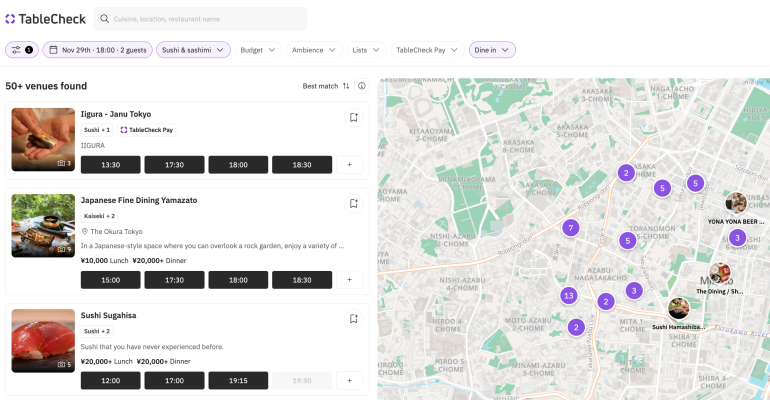Expand the Lists dropdown
This screenshot has width=770, height=400.
point(366,50)
